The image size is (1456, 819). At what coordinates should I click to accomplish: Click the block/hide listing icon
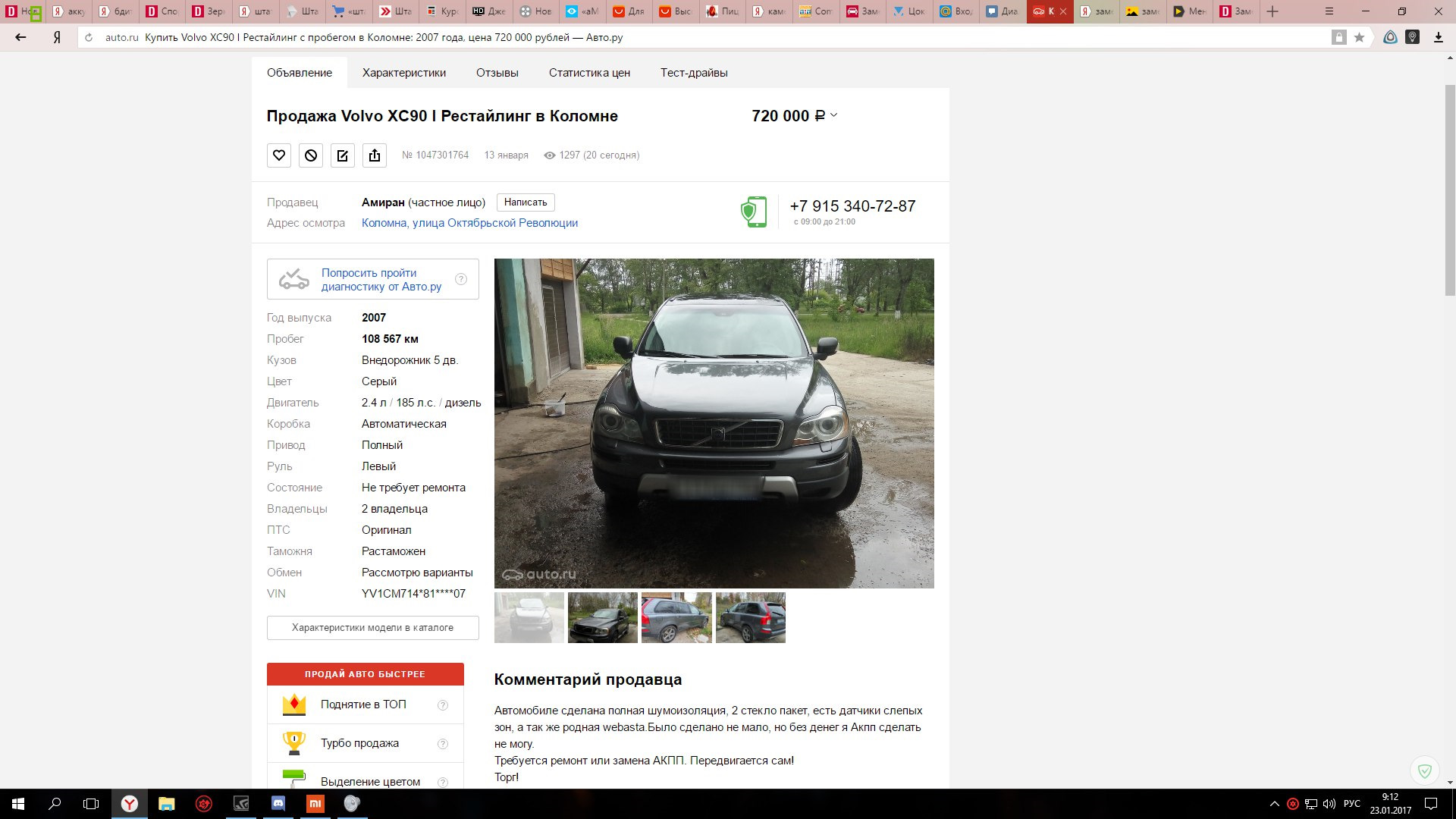click(311, 155)
